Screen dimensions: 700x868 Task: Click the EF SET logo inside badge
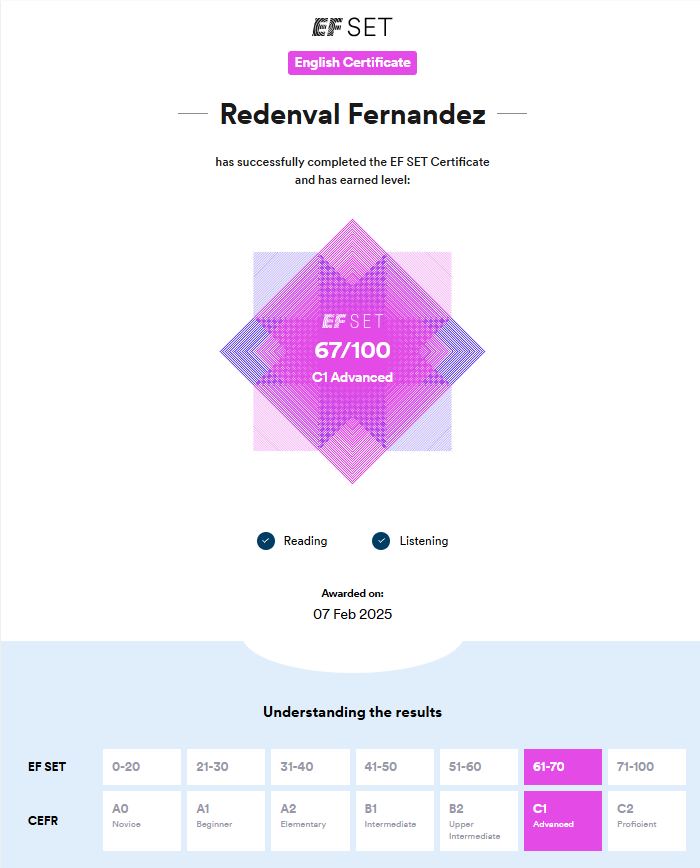tap(352, 322)
